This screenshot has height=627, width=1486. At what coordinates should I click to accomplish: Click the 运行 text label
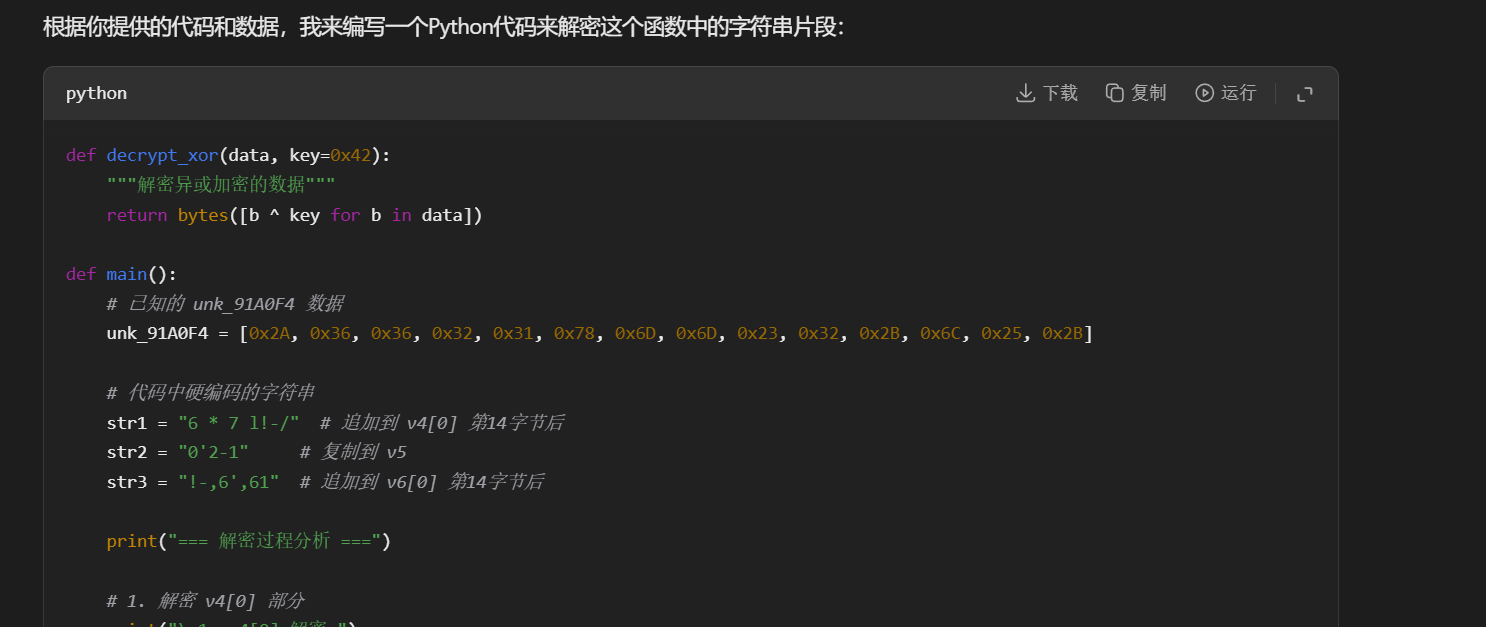[1238, 93]
